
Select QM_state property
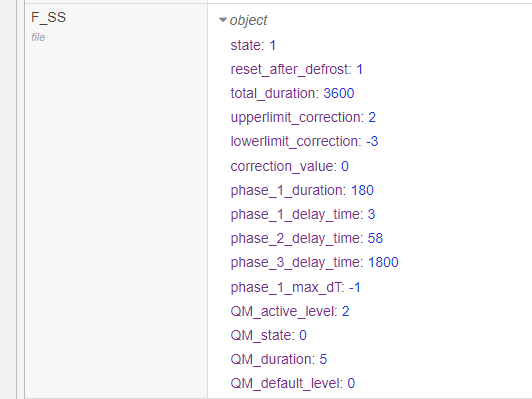coord(268,335)
